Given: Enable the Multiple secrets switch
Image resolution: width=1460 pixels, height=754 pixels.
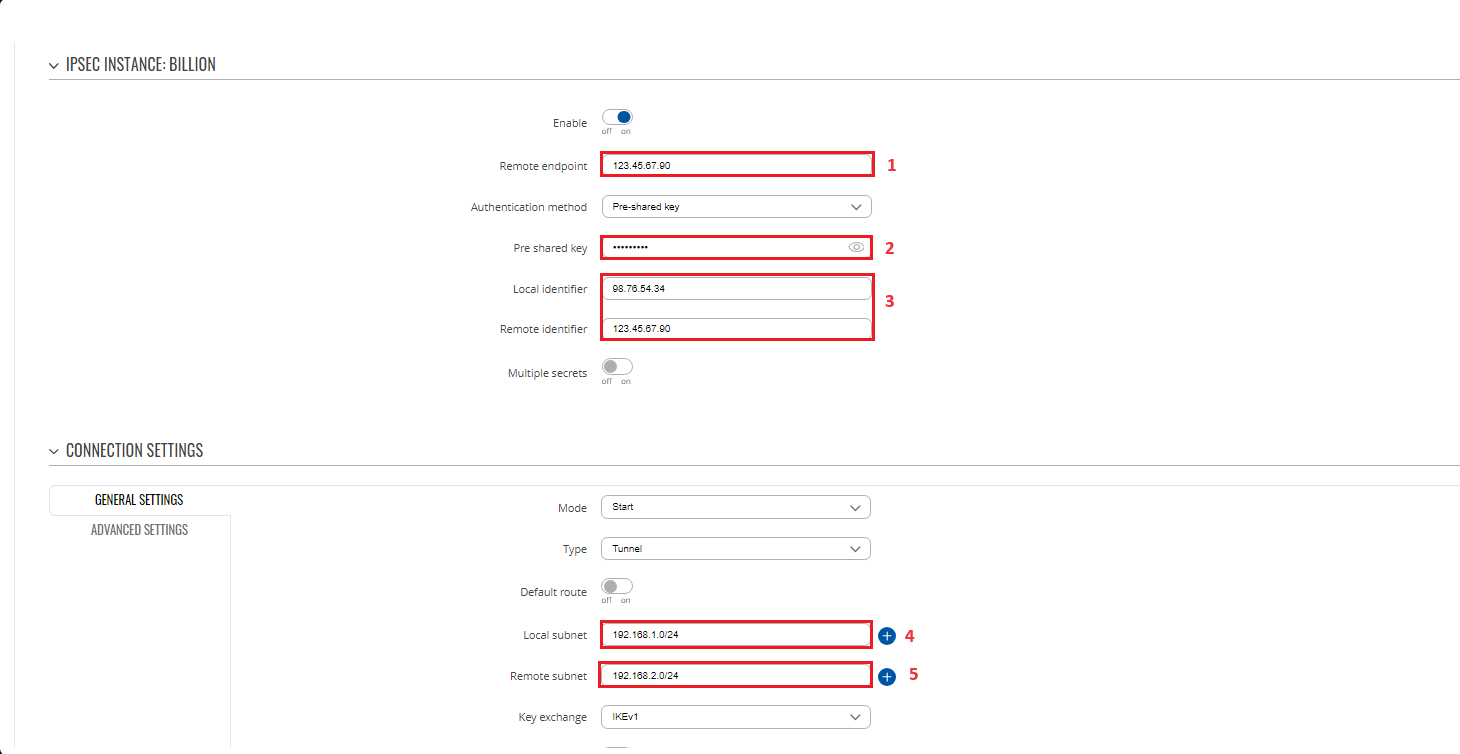Looking at the screenshot, I should pos(617,367).
